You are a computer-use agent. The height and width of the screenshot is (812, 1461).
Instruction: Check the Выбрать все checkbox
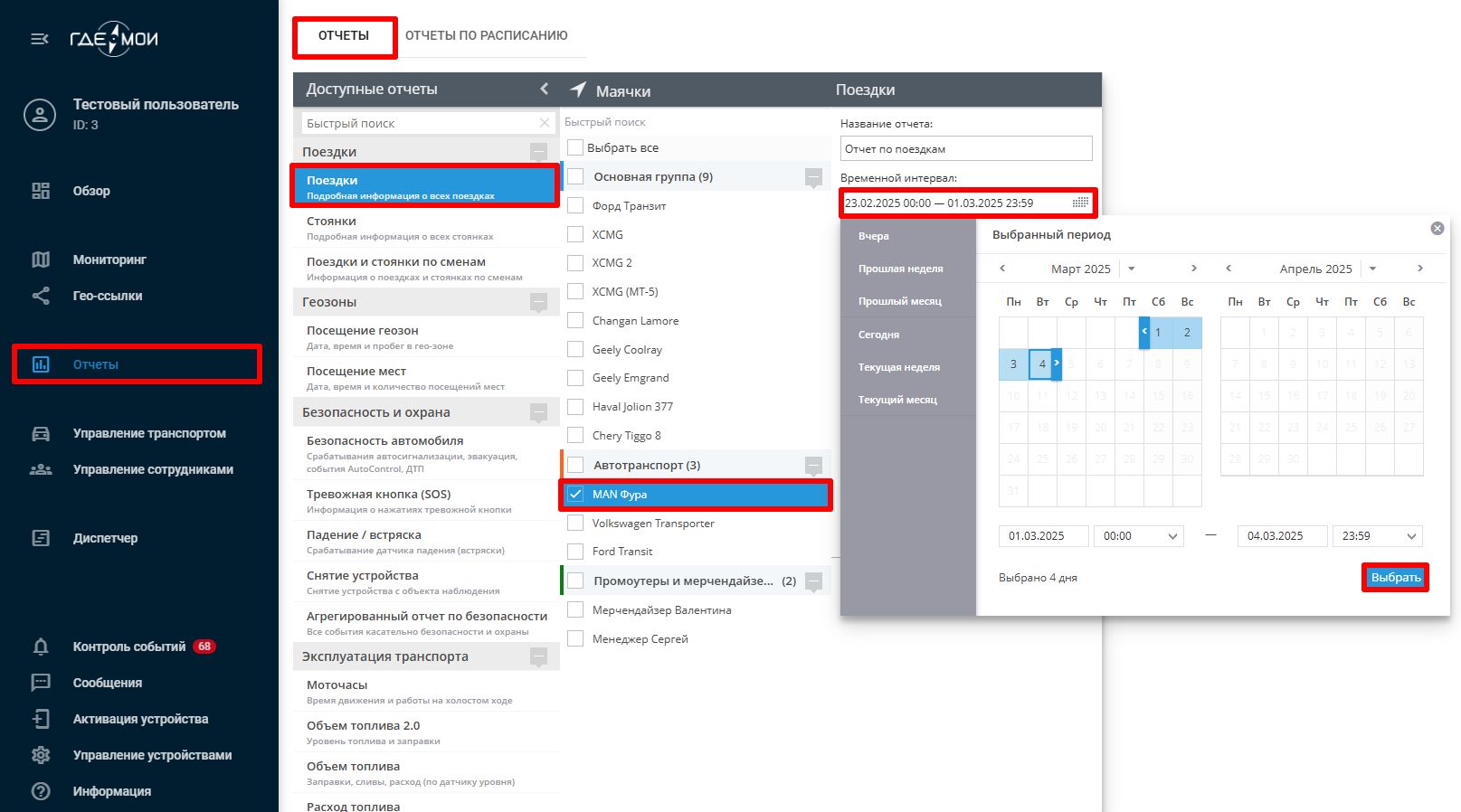point(575,148)
